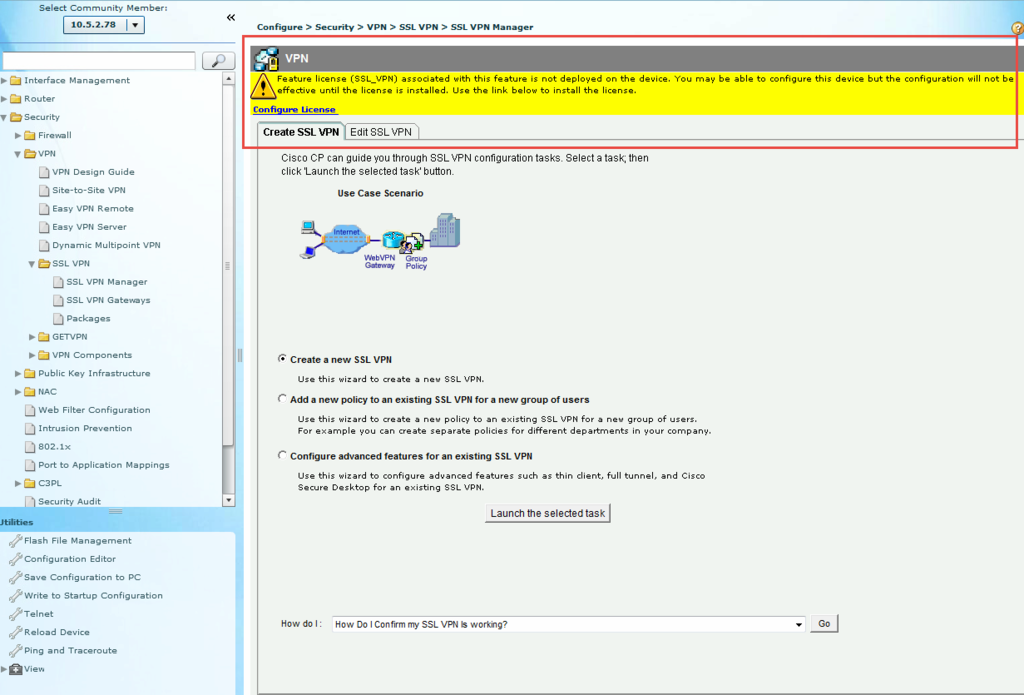Image resolution: width=1024 pixels, height=695 pixels.
Task: Select Add a new policy radio button
Action: coord(282,398)
